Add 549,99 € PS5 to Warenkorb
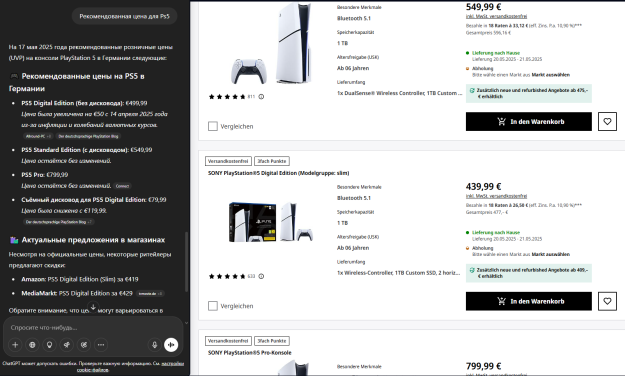 [x=529, y=122]
